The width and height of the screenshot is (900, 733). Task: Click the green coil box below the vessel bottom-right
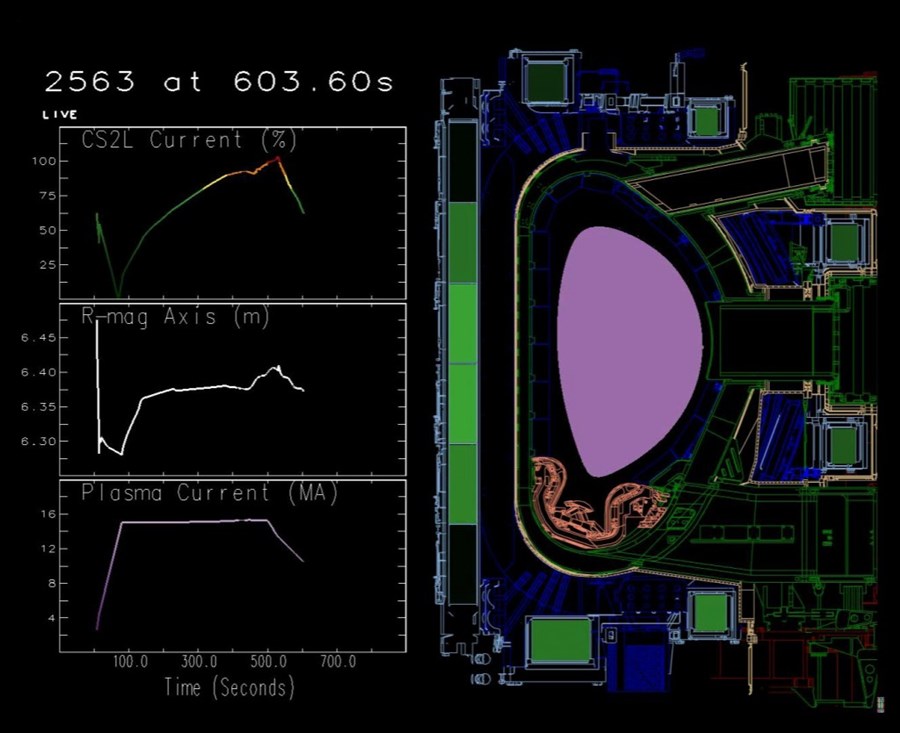(x=711, y=613)
